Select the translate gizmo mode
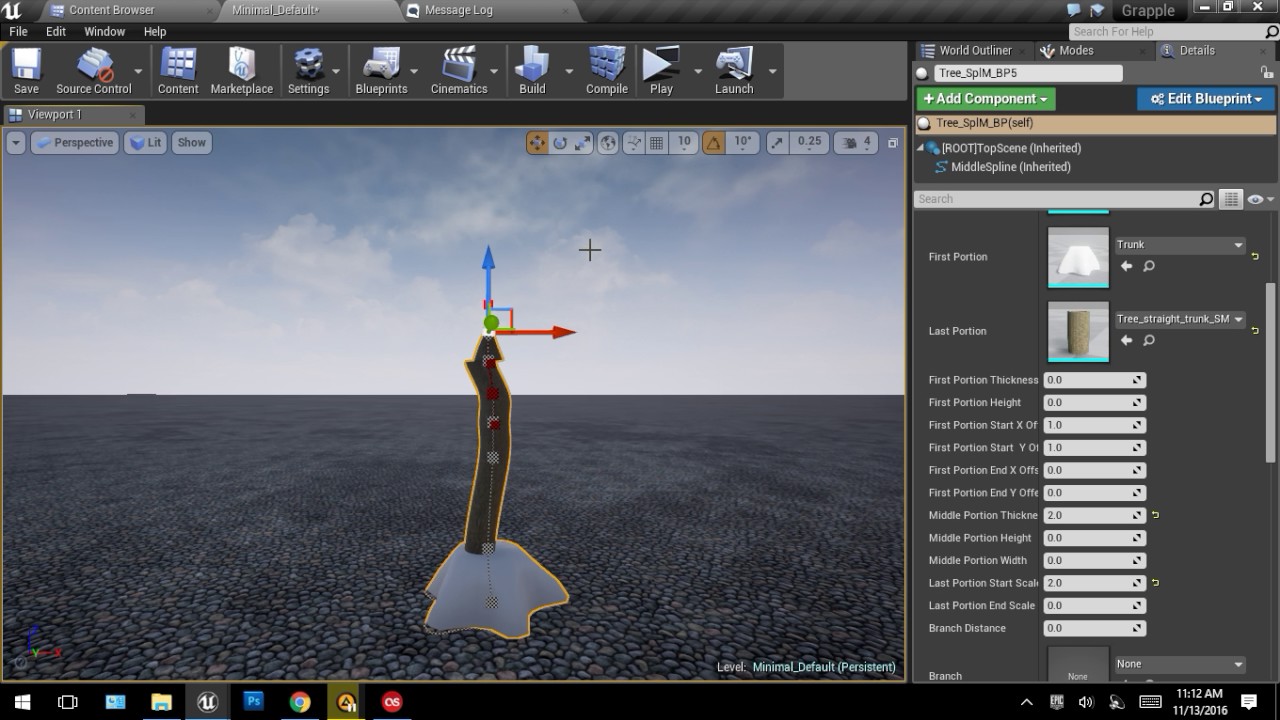The height and width of the screenshot is (720, 1280). pos(537,143)
